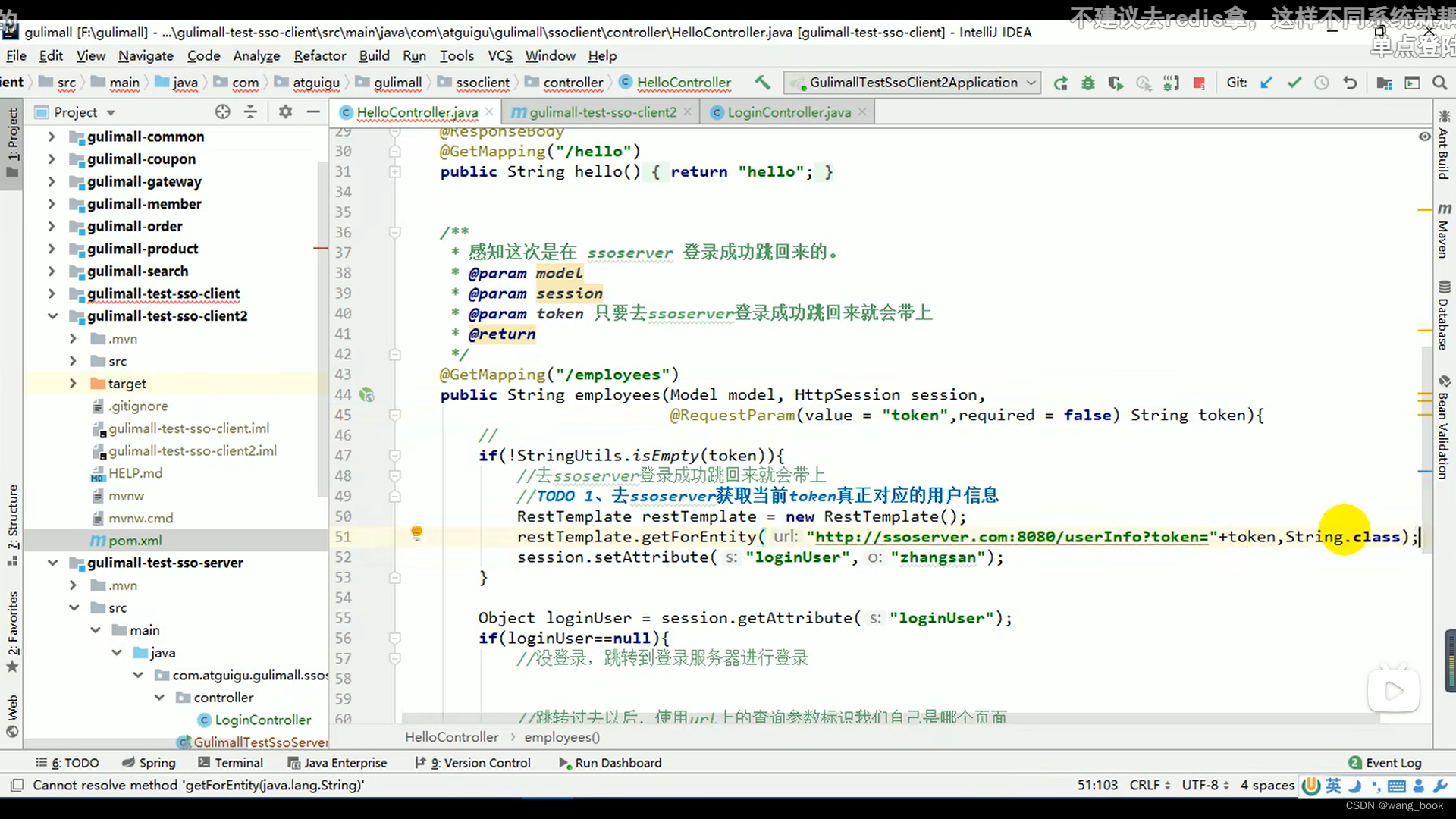Collapse the javadoc fold marker on line 36
1456x819 pixels.
(x=394, y=233)
